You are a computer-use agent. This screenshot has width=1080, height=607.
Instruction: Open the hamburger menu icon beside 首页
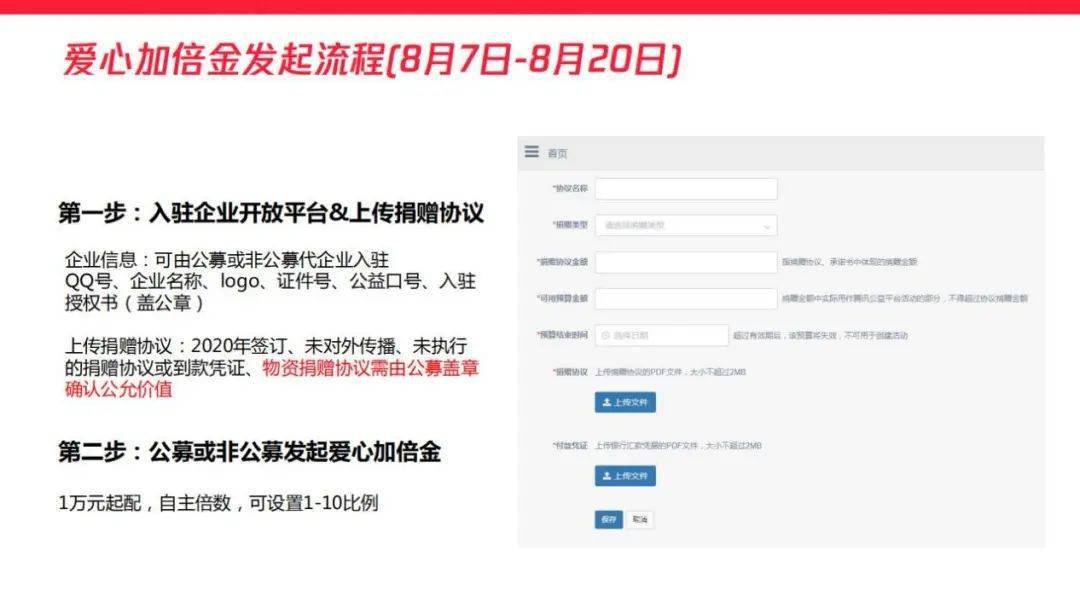(x=531, y=152)
